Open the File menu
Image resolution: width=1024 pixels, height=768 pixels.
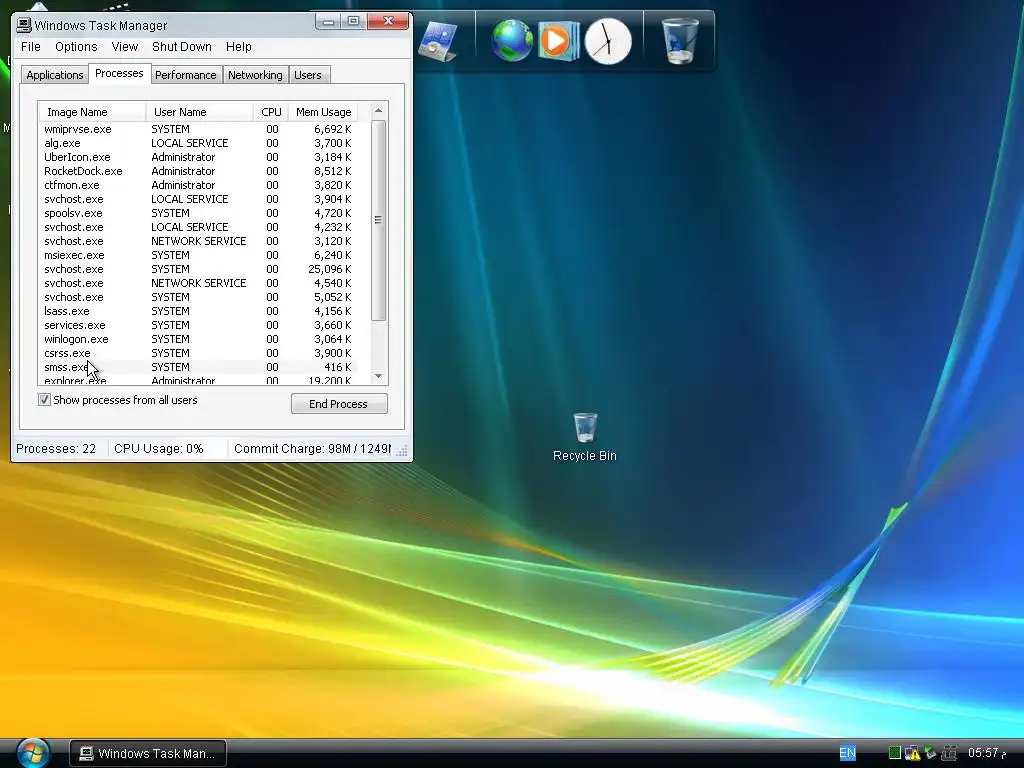(31, 46)
